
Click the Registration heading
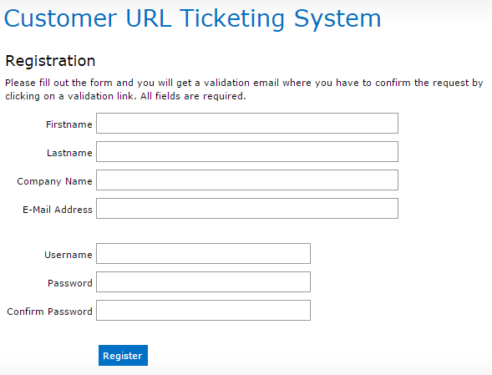[51, 61]
